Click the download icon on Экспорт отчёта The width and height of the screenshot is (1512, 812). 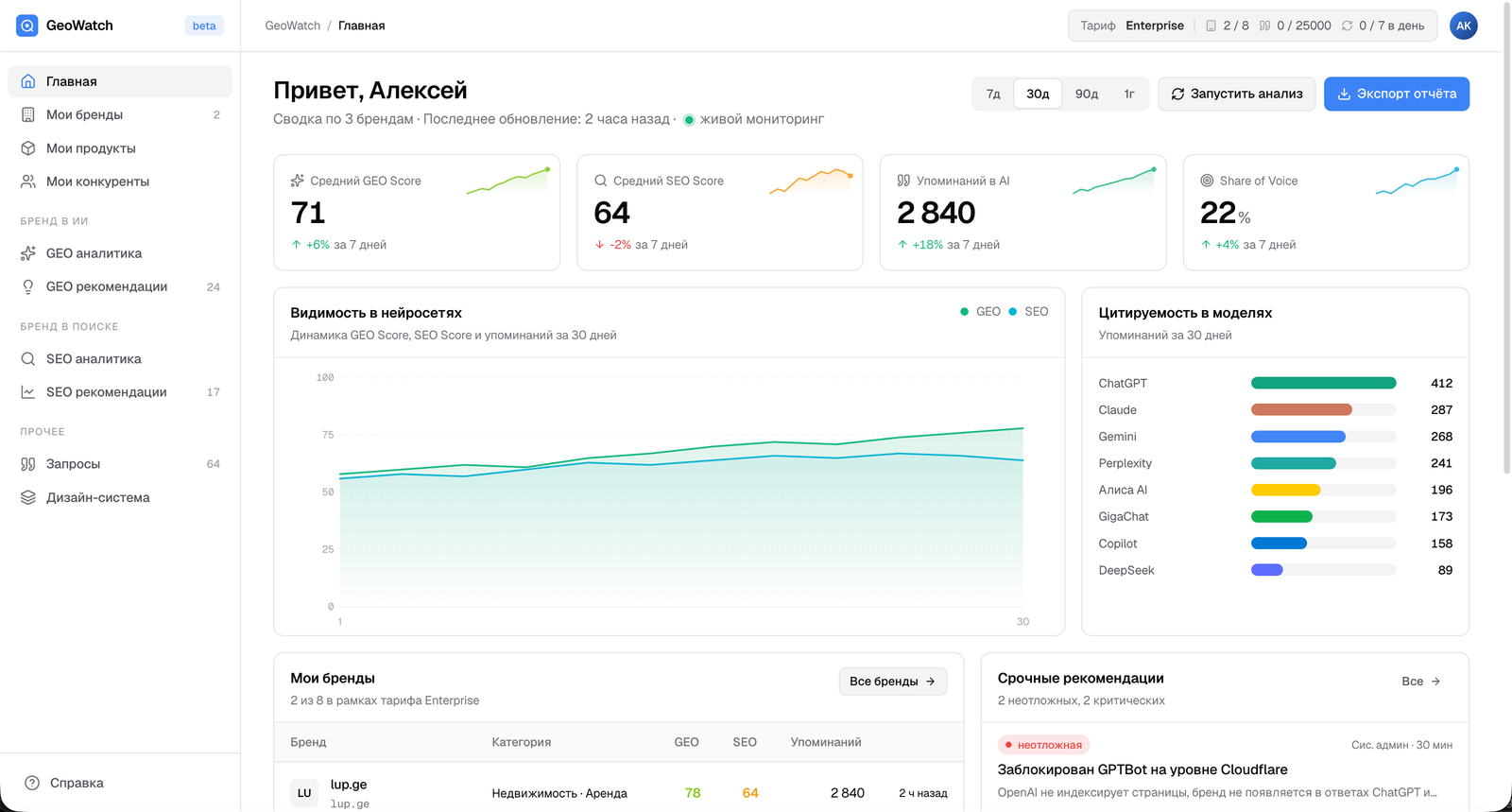click(1344, 94)
